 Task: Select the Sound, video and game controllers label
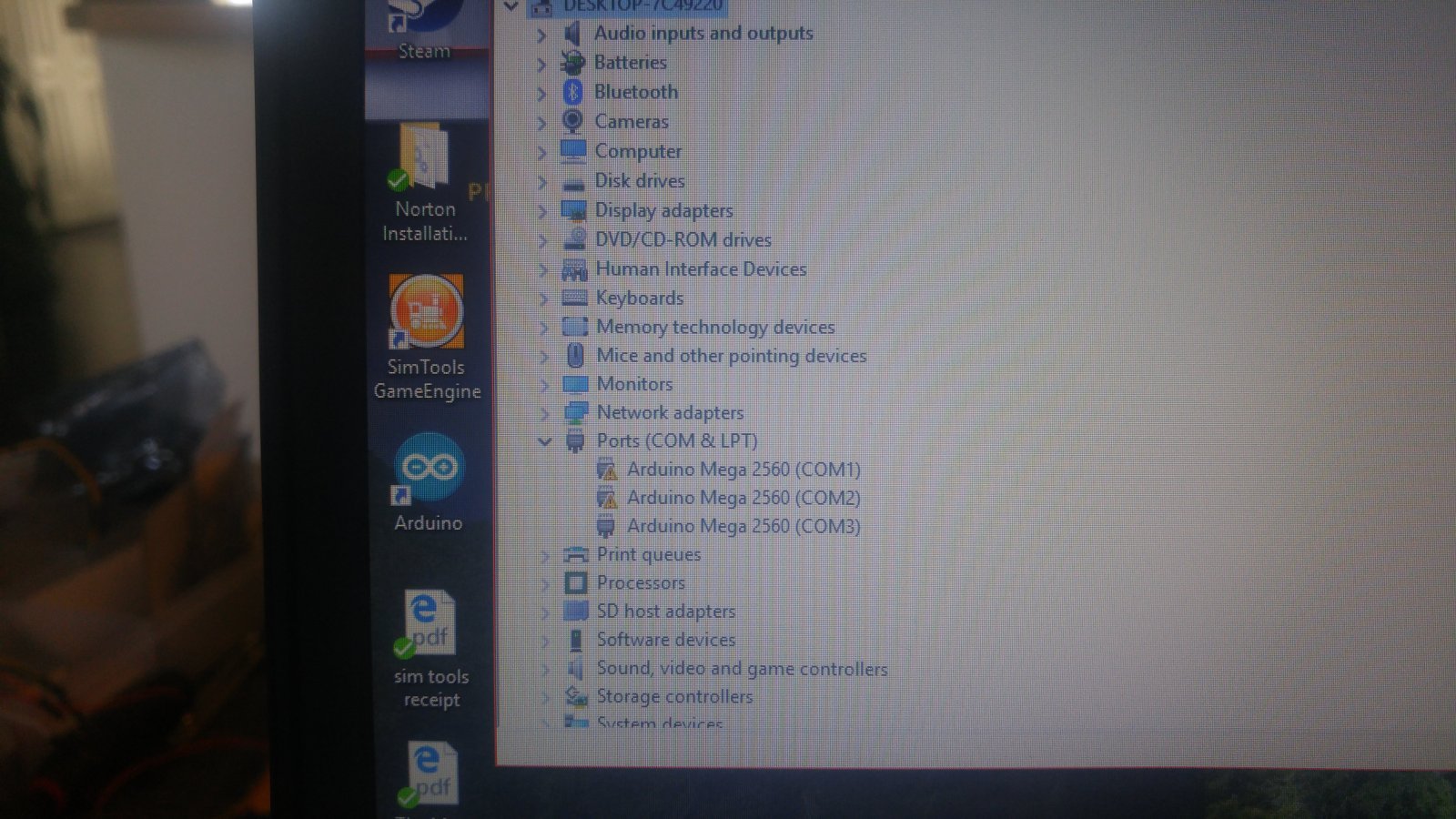coord(742,669)
